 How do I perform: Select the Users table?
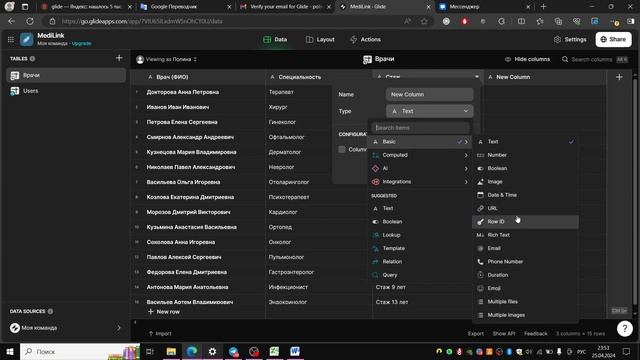tap(66, 91)
